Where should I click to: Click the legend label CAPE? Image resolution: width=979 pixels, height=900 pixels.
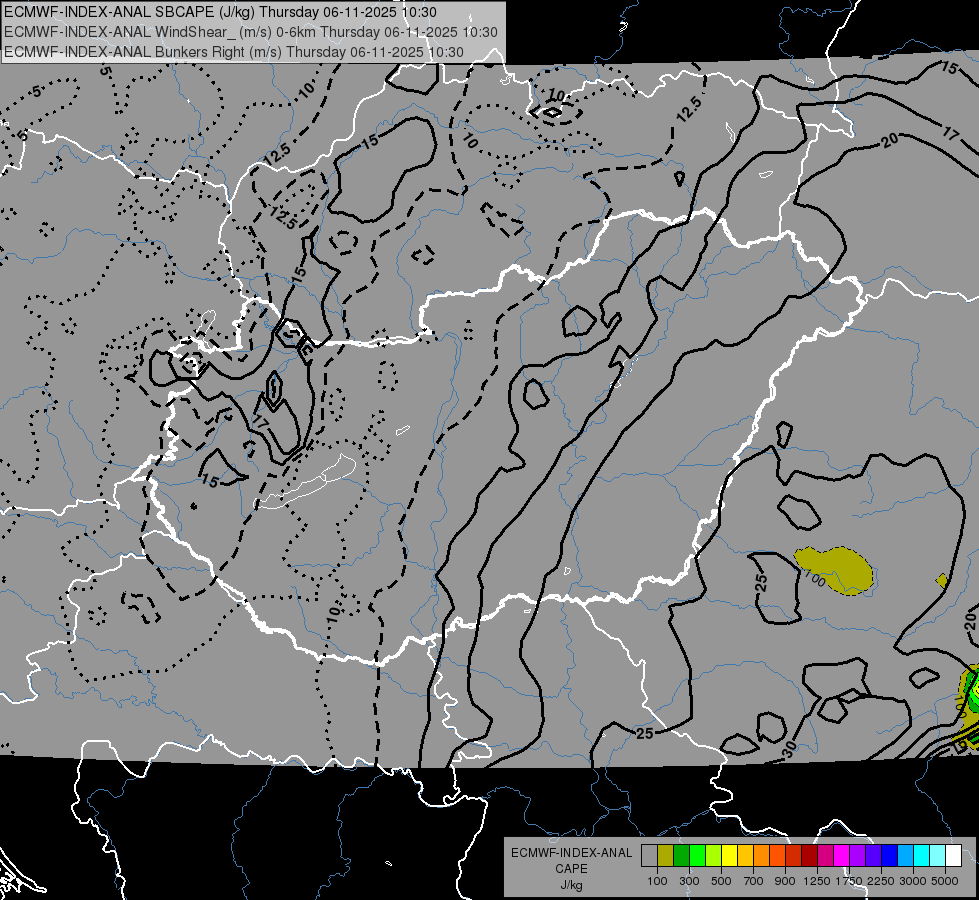[x=571, y=869]
